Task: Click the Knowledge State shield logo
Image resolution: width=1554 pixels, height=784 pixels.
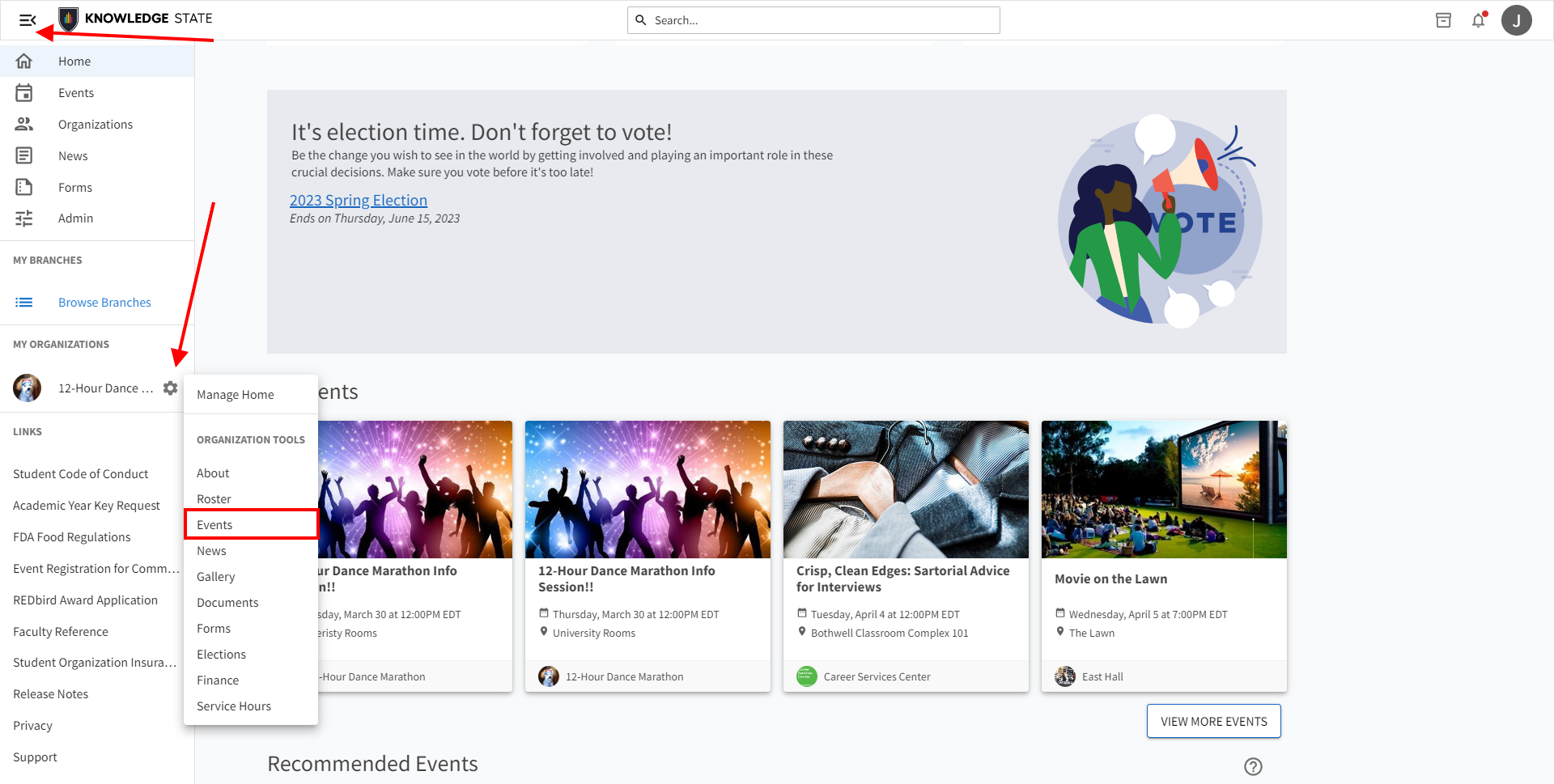Action: point(69,19)
